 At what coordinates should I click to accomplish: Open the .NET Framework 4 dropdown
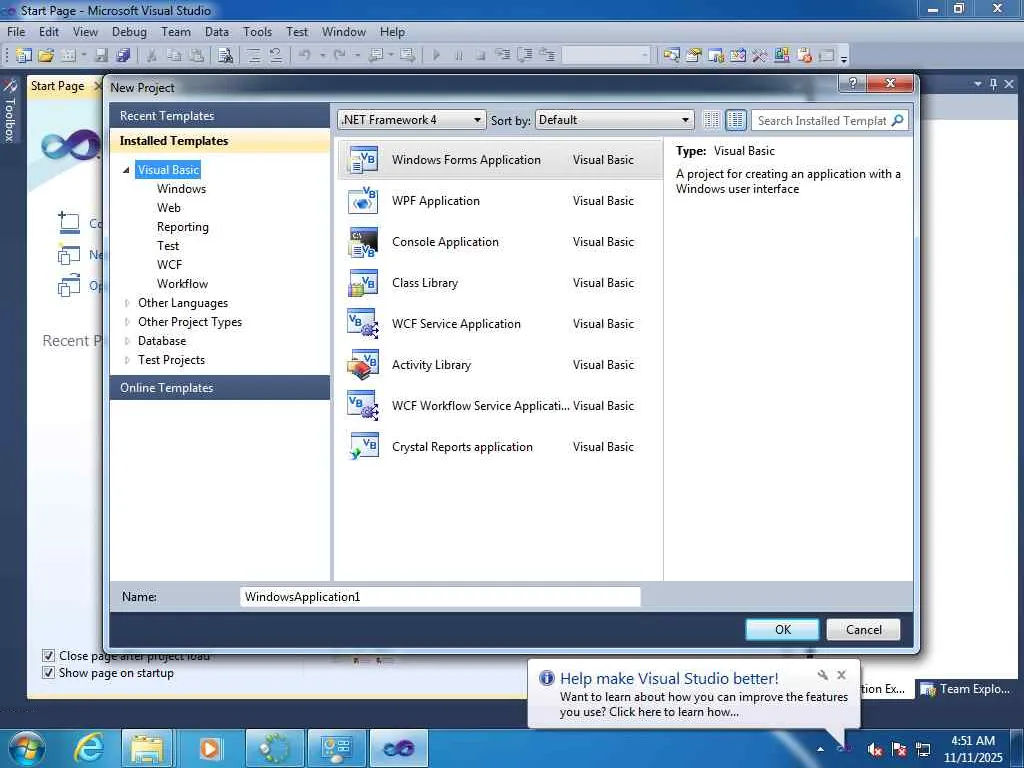(412, 120)
